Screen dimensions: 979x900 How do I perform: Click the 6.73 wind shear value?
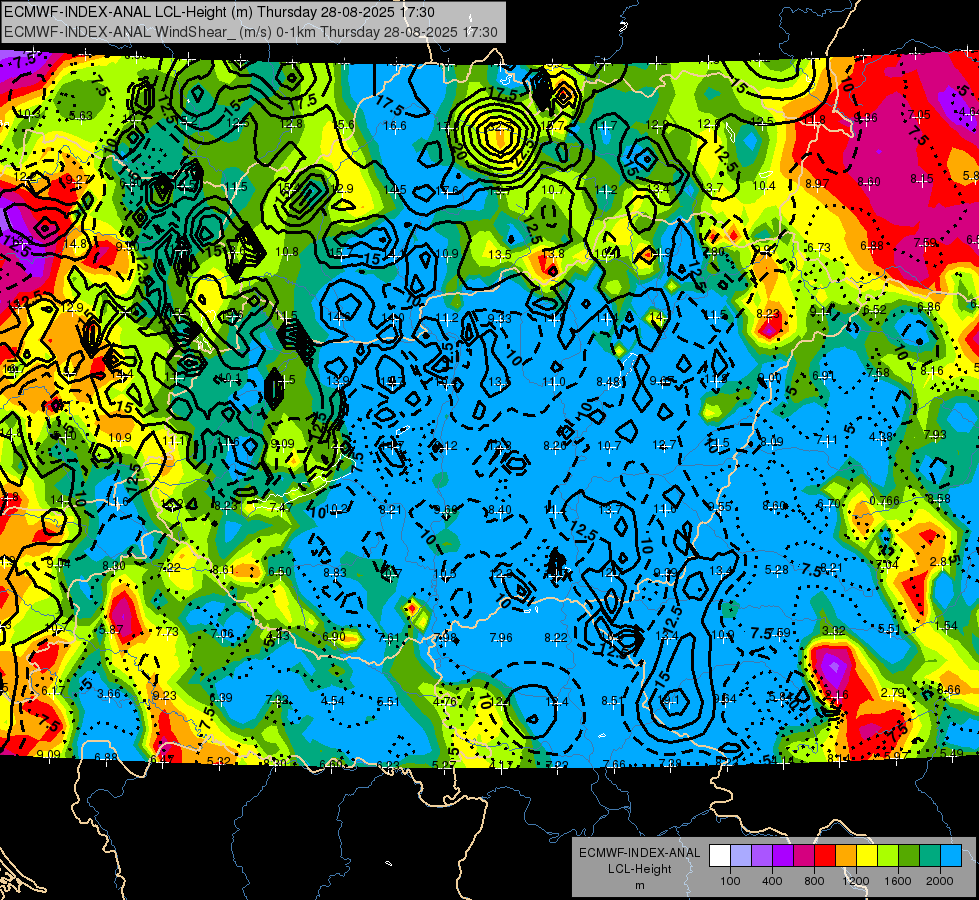click(x=819, y=248)
